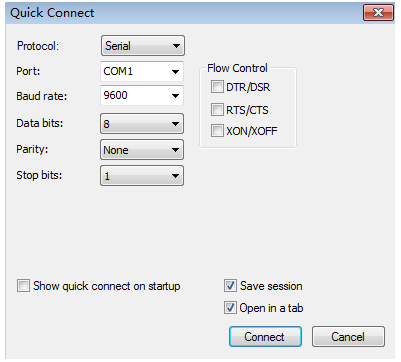Expand the Stop bits dropdown
Image resolution: width=401 pixels, height=362 pixels.
[142, 176]
